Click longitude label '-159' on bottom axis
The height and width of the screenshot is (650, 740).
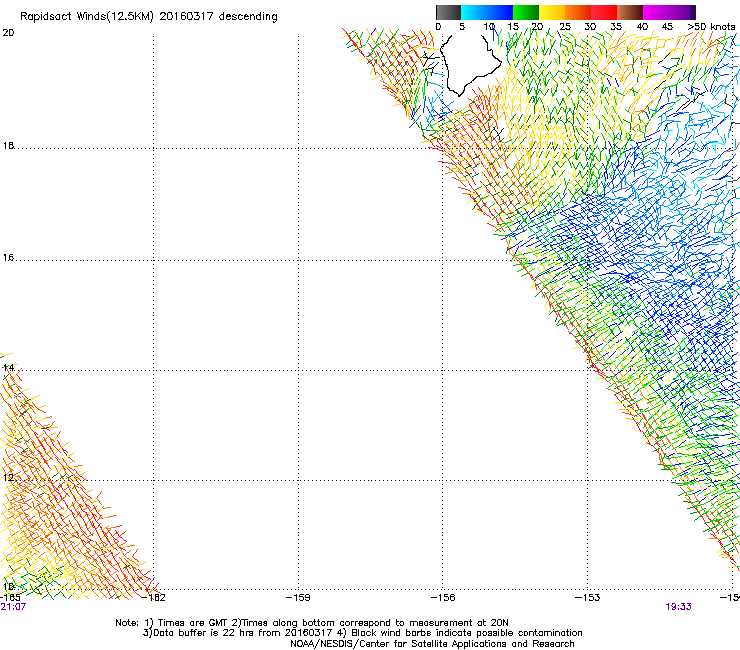tap(298, 598)
